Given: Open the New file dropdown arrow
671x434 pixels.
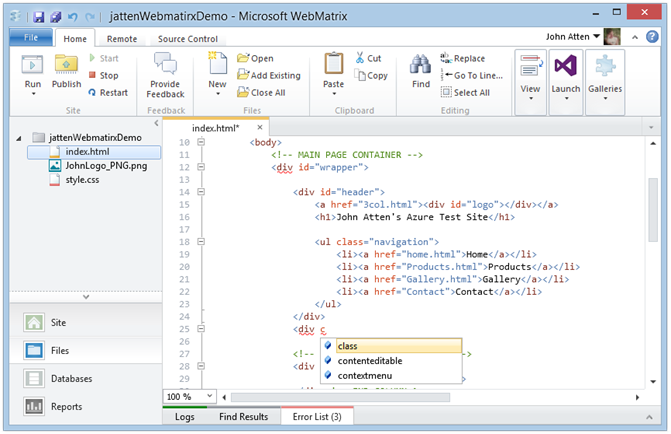Looking at the screenshot, I should point(218,94).
